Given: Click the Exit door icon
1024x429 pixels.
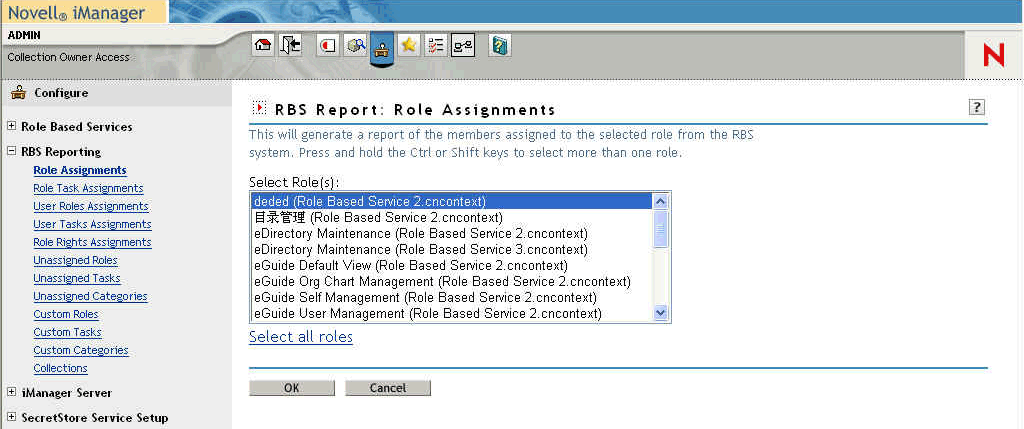Looking at the screenshot, I should pos(290,45).
